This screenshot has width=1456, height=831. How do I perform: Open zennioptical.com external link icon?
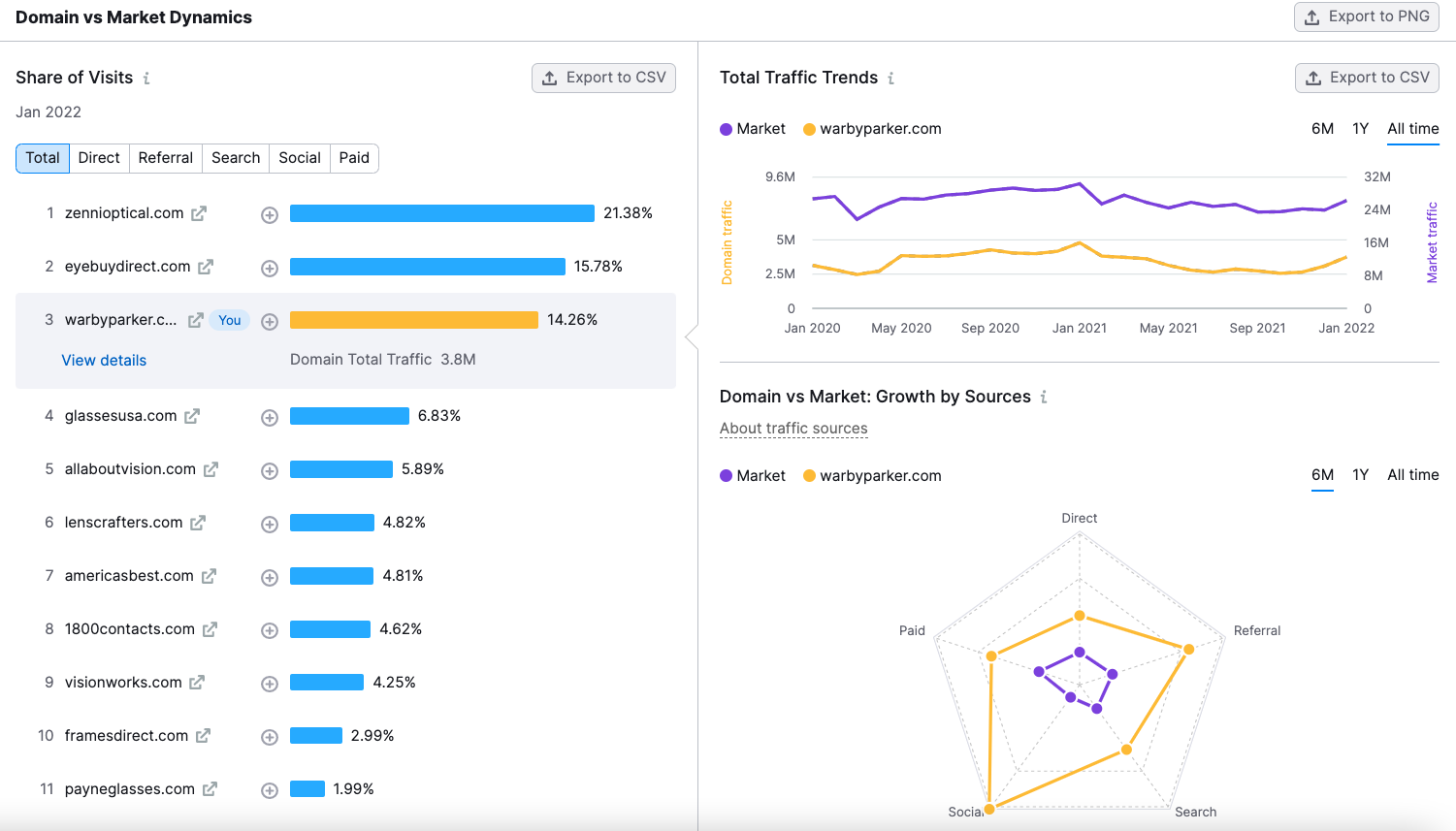pos(199,213)
